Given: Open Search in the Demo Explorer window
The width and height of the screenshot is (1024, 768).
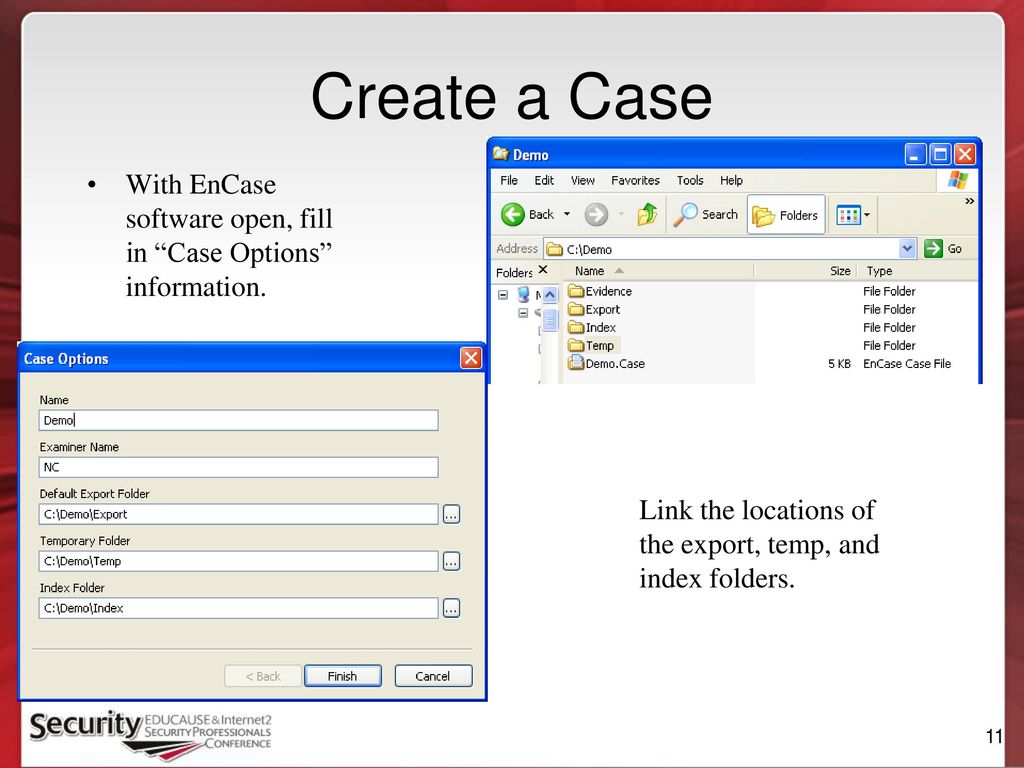Looking at the screenshot, I should pyautogui.click(x=706, y=214).
